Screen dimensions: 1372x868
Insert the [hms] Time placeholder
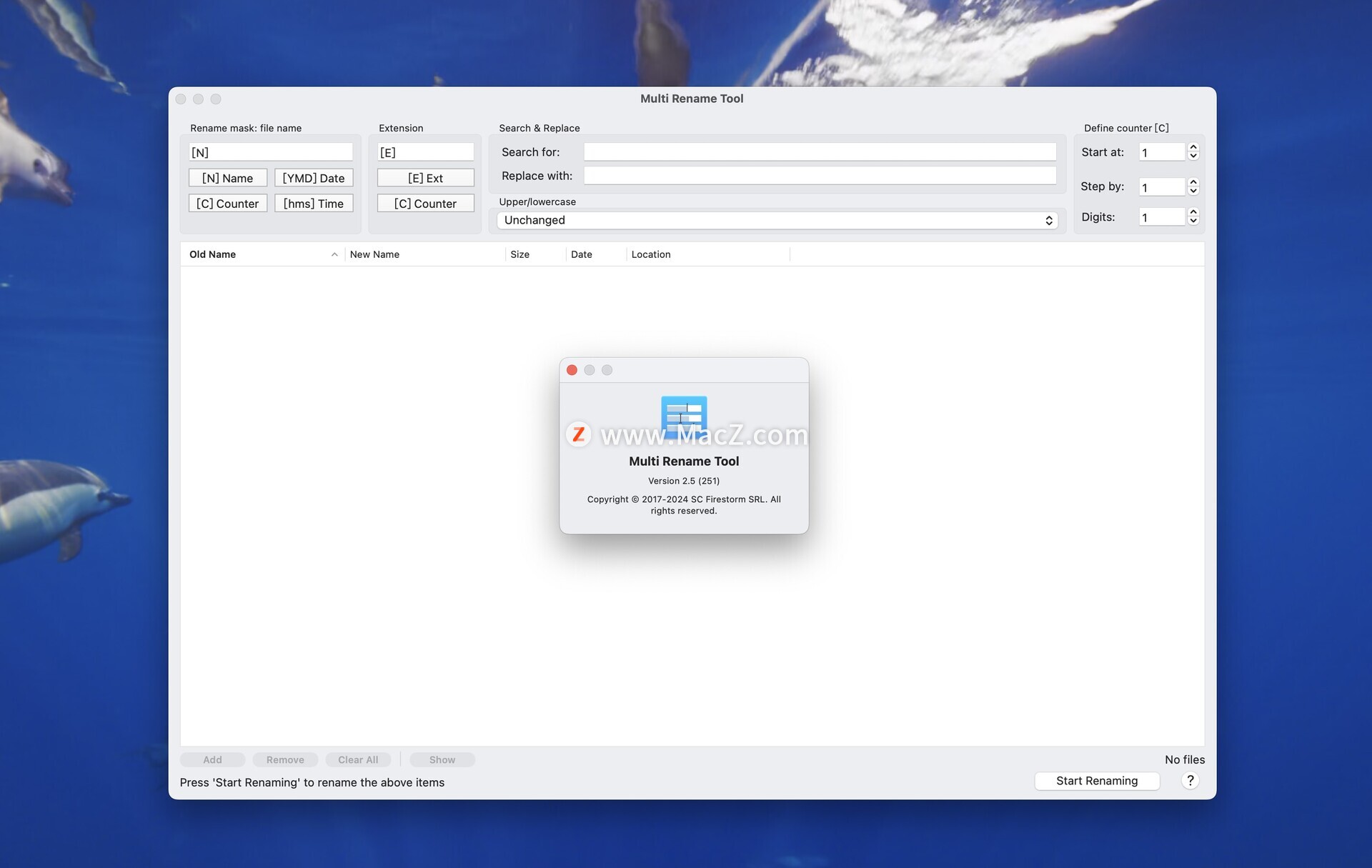(314, 204)
